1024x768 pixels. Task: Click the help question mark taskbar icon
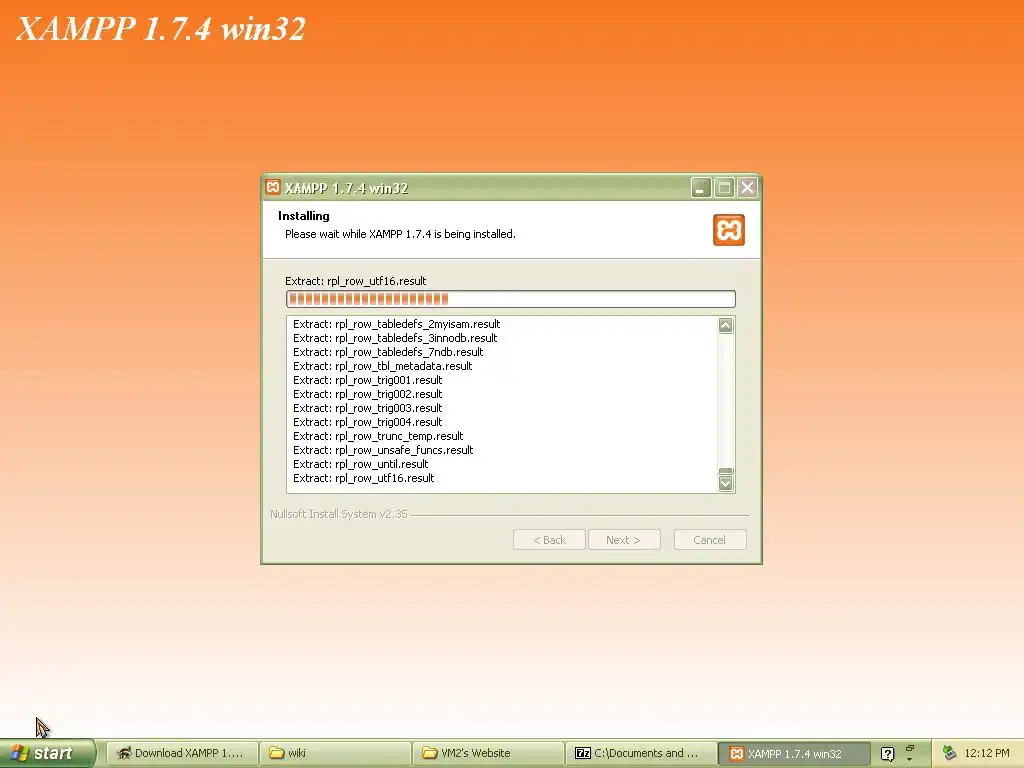pos(887,754)
